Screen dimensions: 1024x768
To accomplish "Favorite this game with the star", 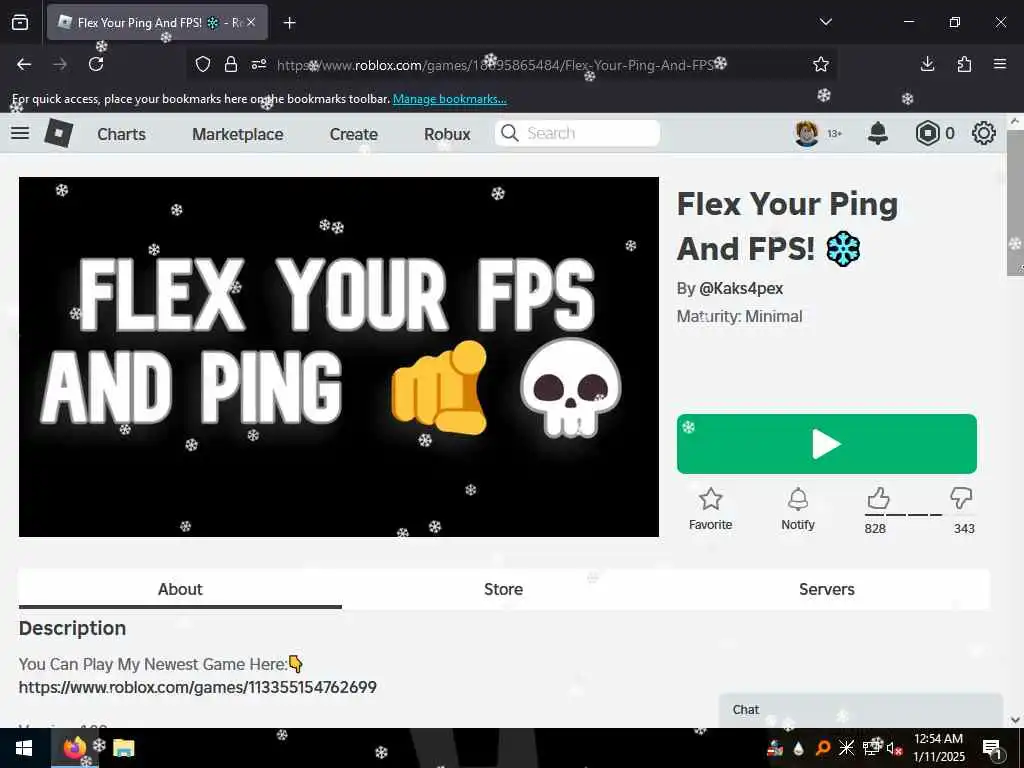I will 711,509.
